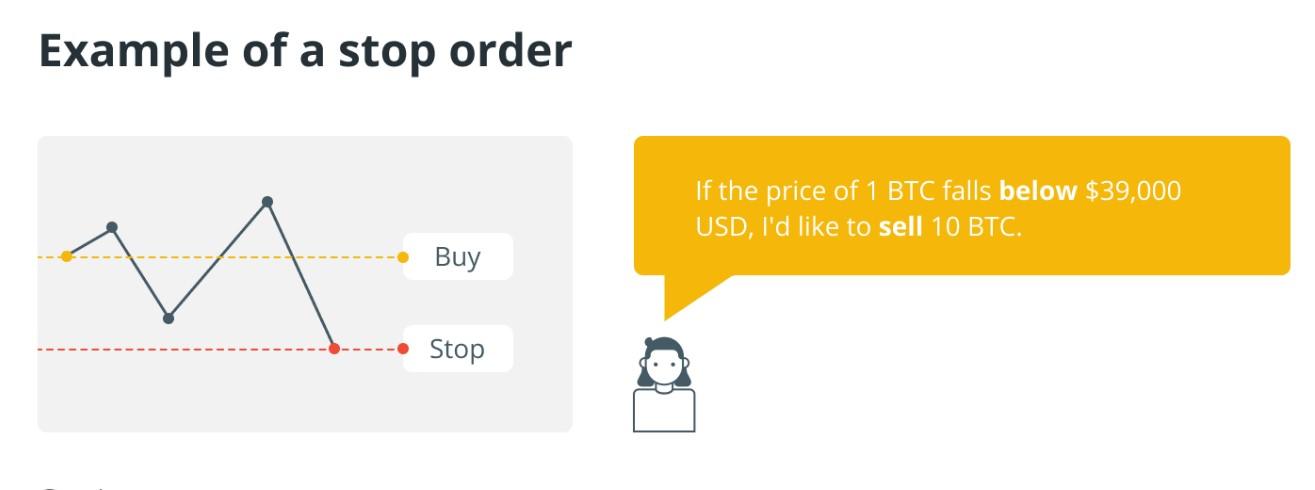Click the yellow dashed buy line
The width and height of the screenshot is (1315, 490).
point(230,257)
